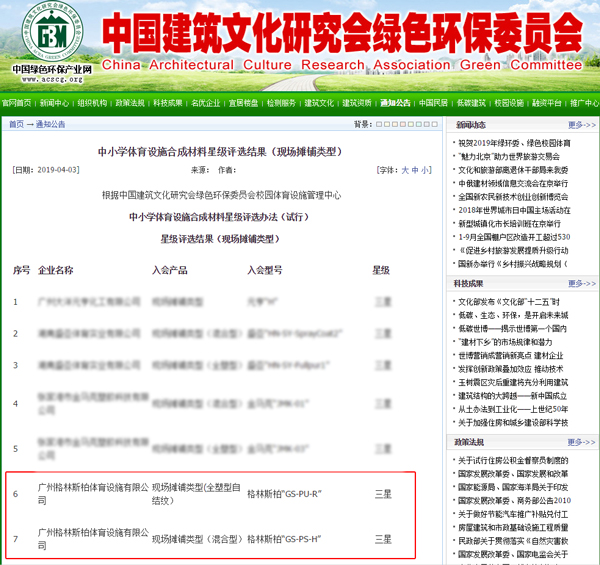Image resolution: width=600 pixels, height=565 pixels.
Task: Click the date text 2019-04-03
Action: pyautogui.click(x=57, y=170)
